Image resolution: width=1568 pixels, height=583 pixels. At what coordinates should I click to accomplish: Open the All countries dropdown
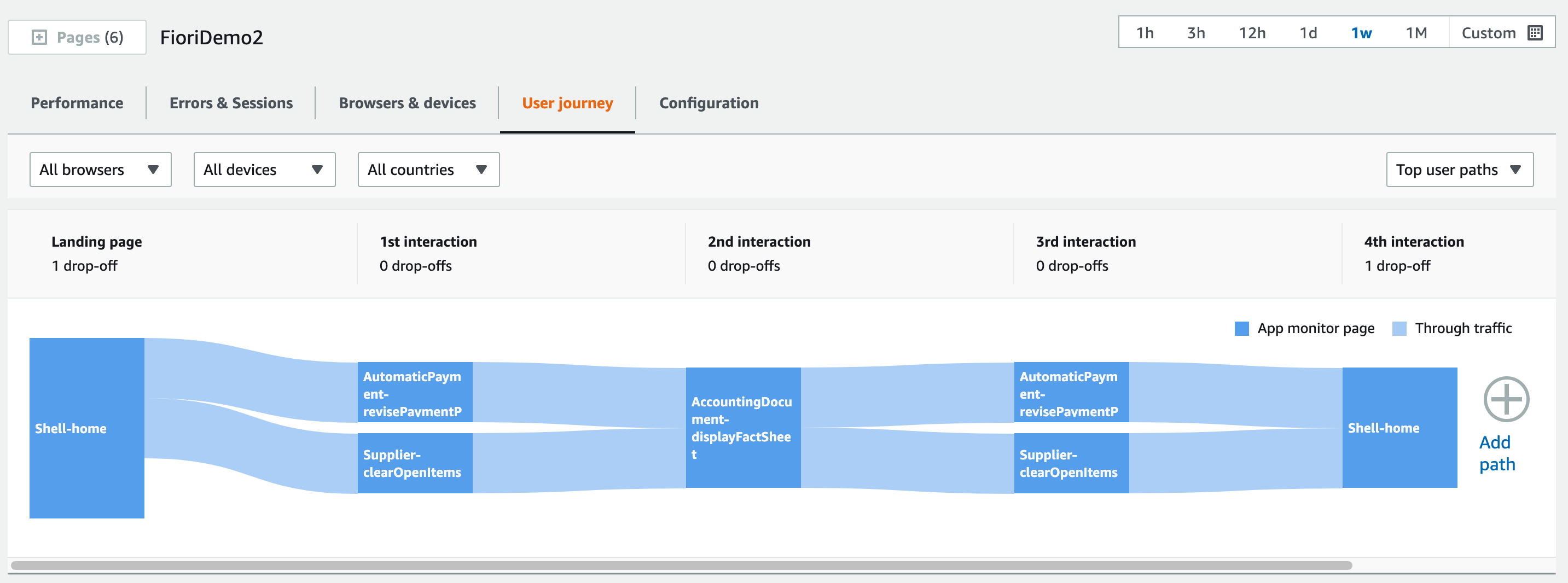pos(428,170)
